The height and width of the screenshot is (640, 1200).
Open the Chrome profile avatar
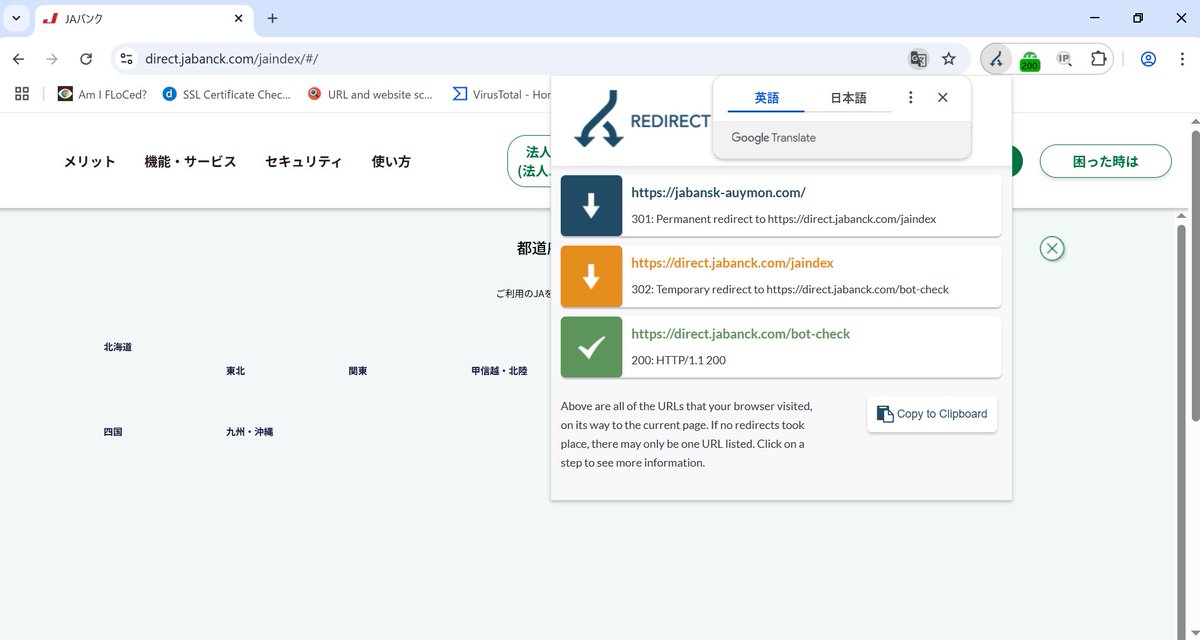1148,59
